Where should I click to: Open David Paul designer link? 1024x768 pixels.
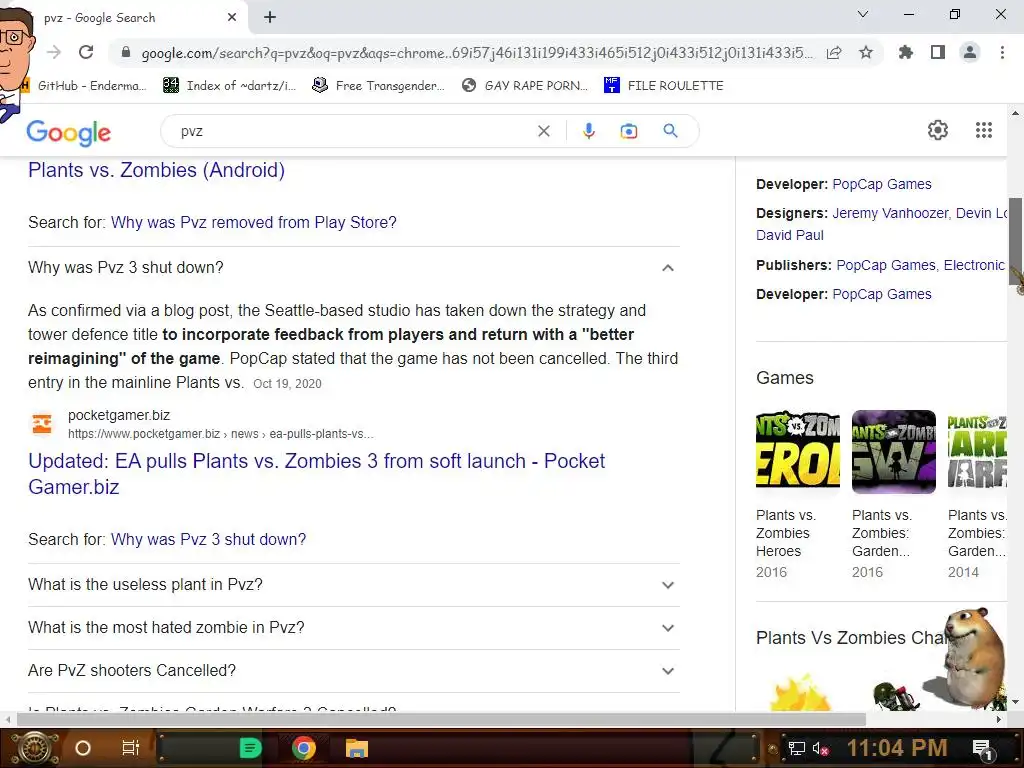(790, 235)
